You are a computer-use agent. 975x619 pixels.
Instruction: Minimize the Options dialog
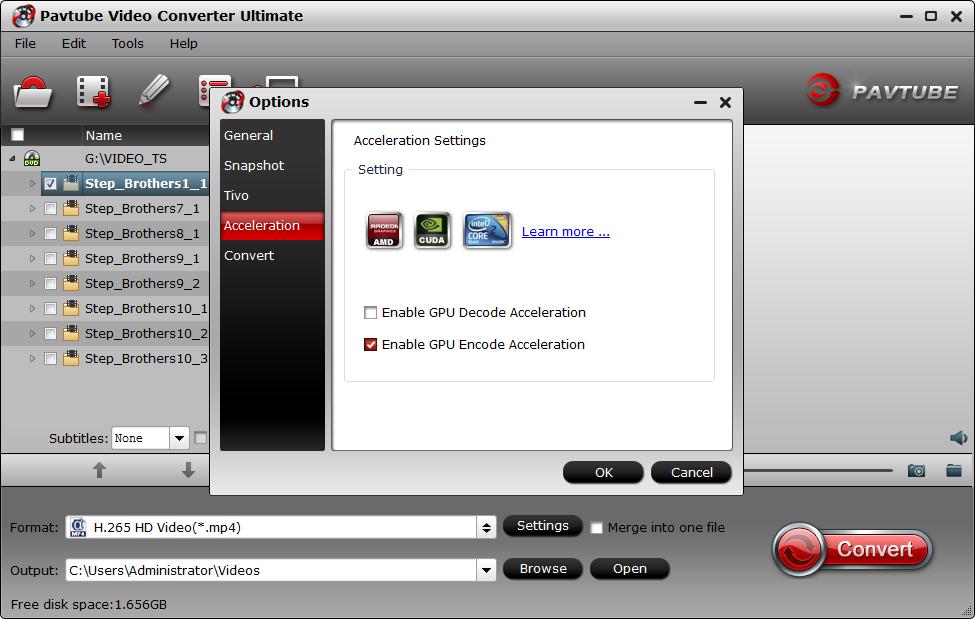[x=700, y=102]
